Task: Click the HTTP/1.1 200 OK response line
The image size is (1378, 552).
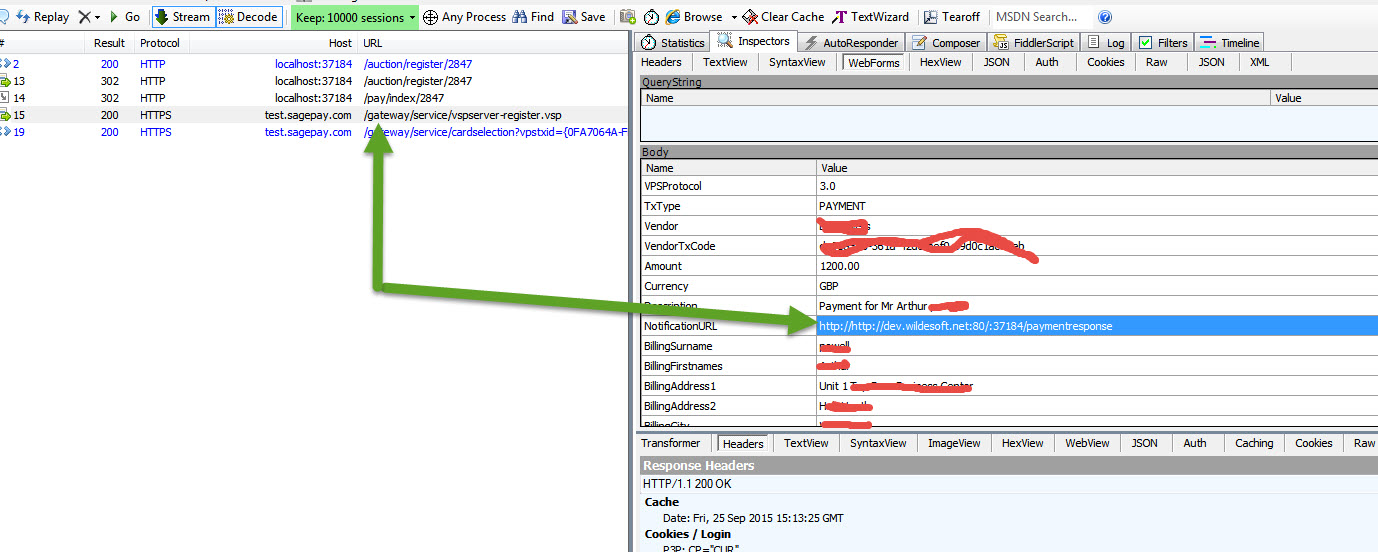Action: 689,484
